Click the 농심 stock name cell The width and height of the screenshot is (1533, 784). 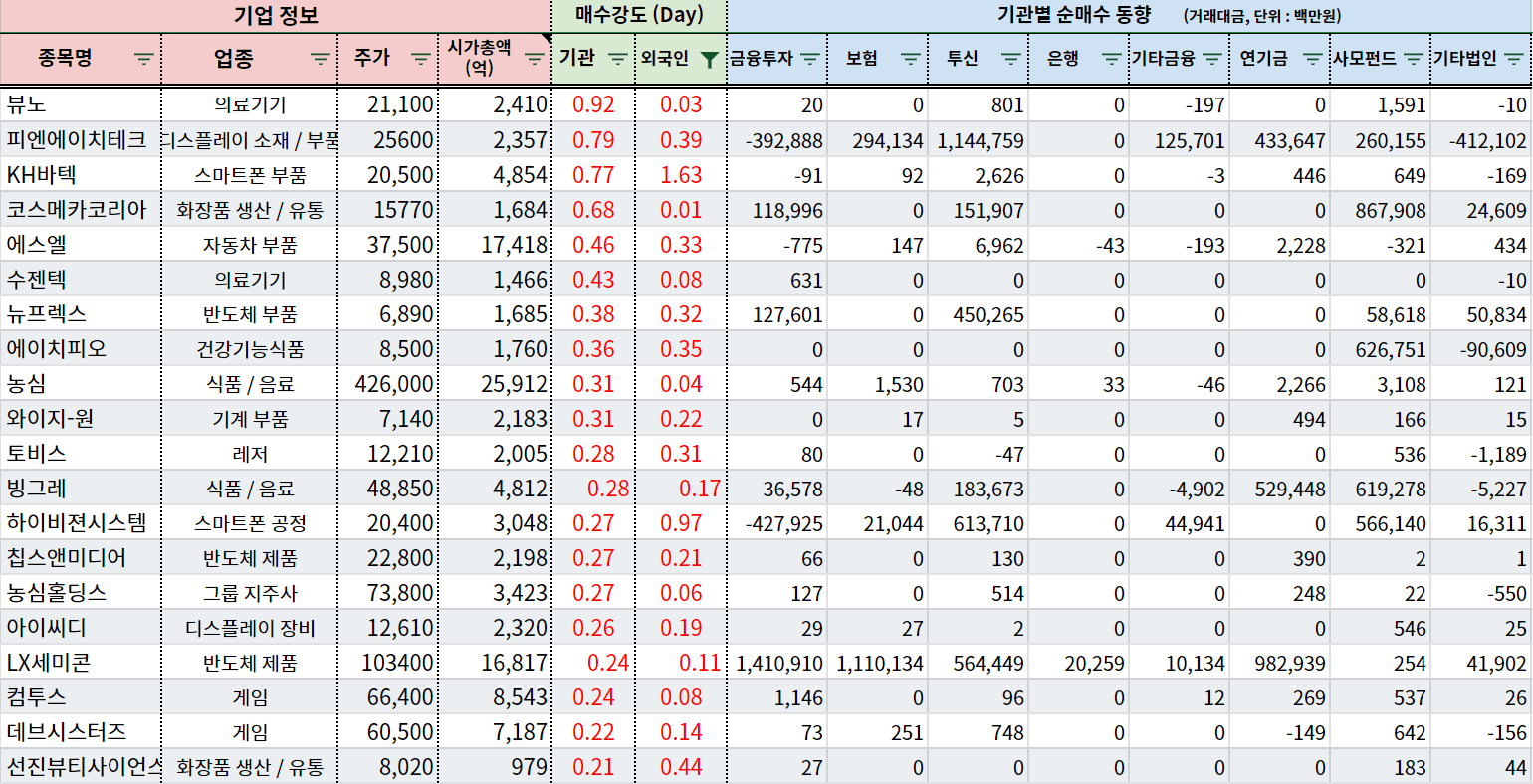coord(81,383)
